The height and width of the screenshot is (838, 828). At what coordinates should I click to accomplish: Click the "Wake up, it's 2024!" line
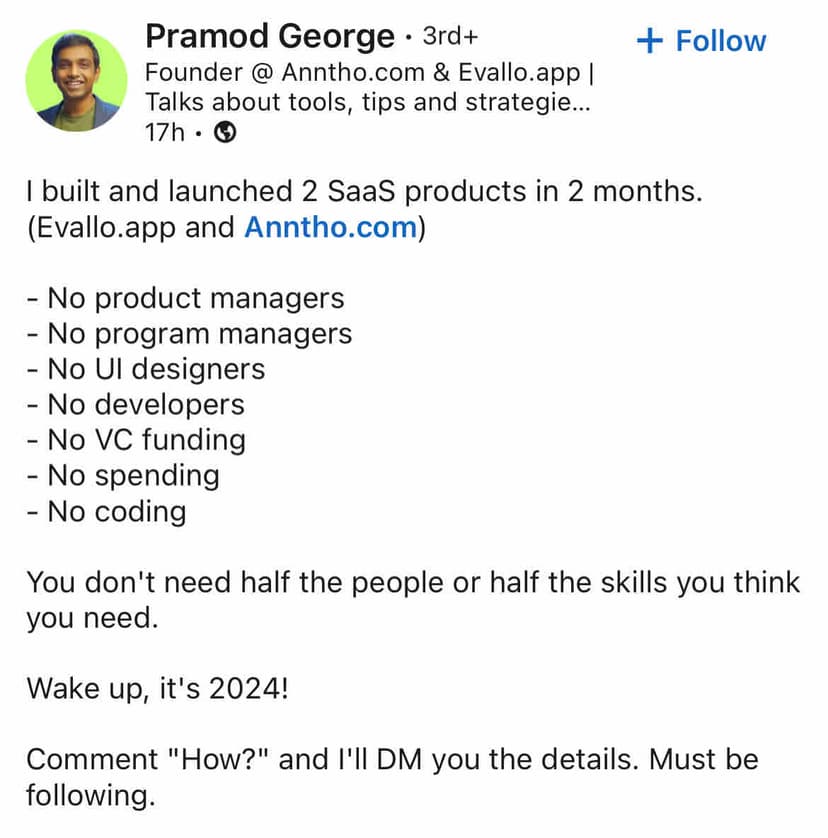click(157, 688)
